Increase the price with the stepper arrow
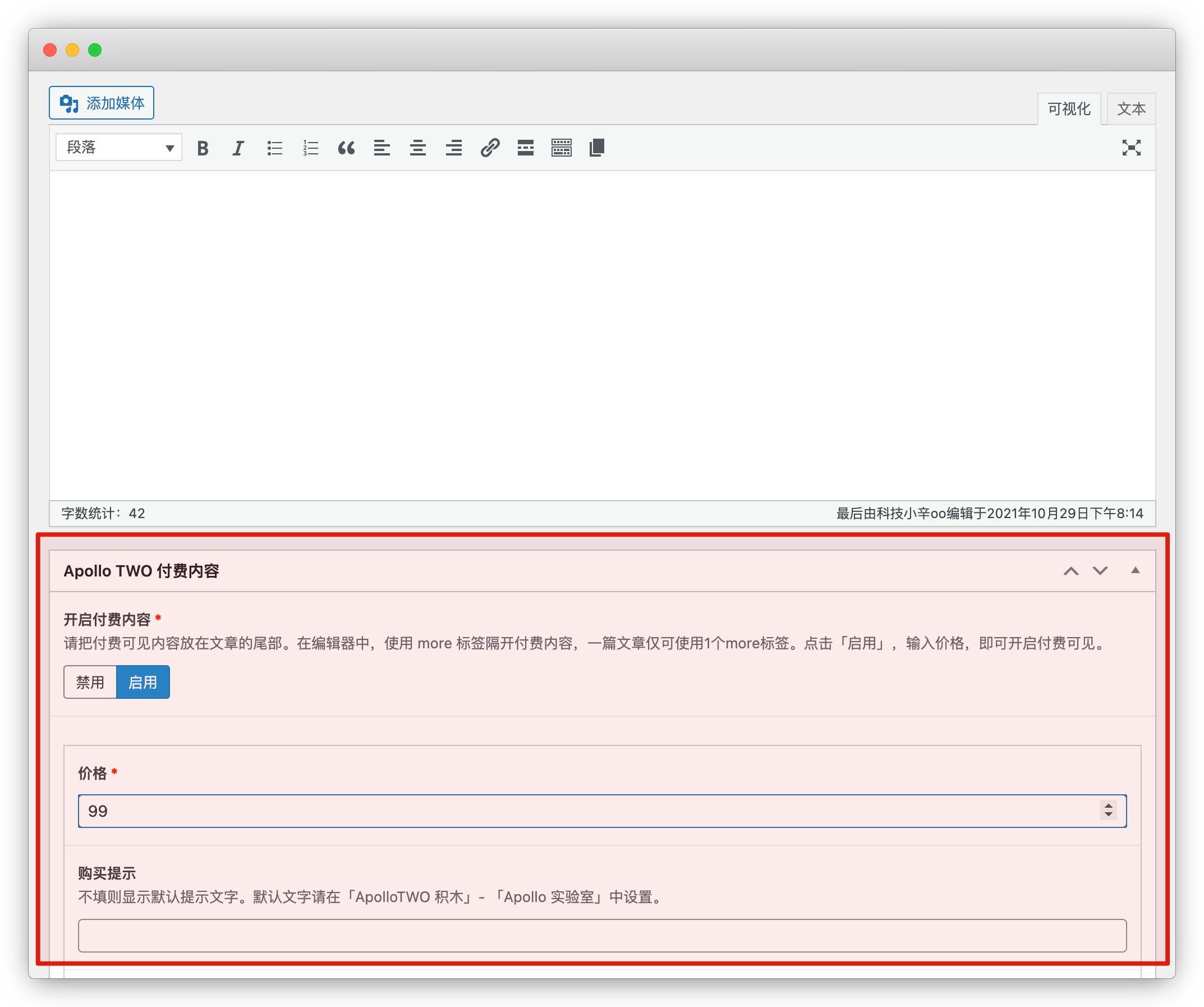 (x=1109, y=805)
